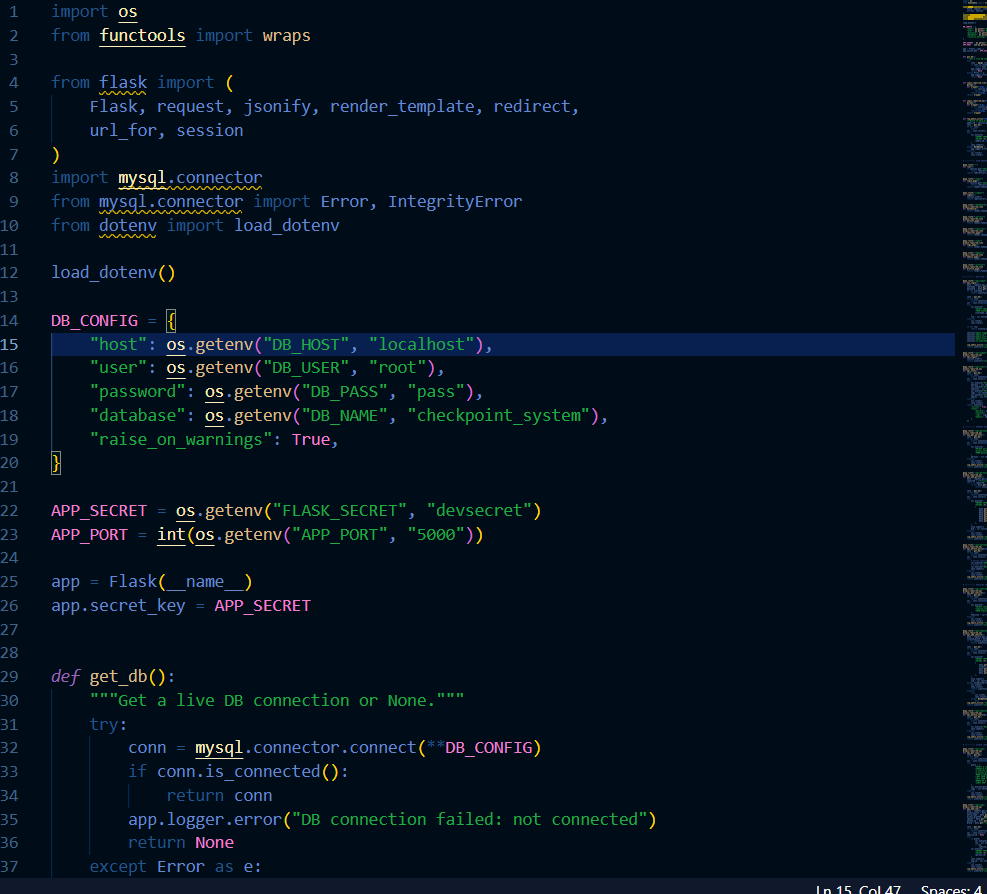This screenshot has height=894, width=987.
Task: Click line number 37 beside the except clause
Action: tap(9, 867)
